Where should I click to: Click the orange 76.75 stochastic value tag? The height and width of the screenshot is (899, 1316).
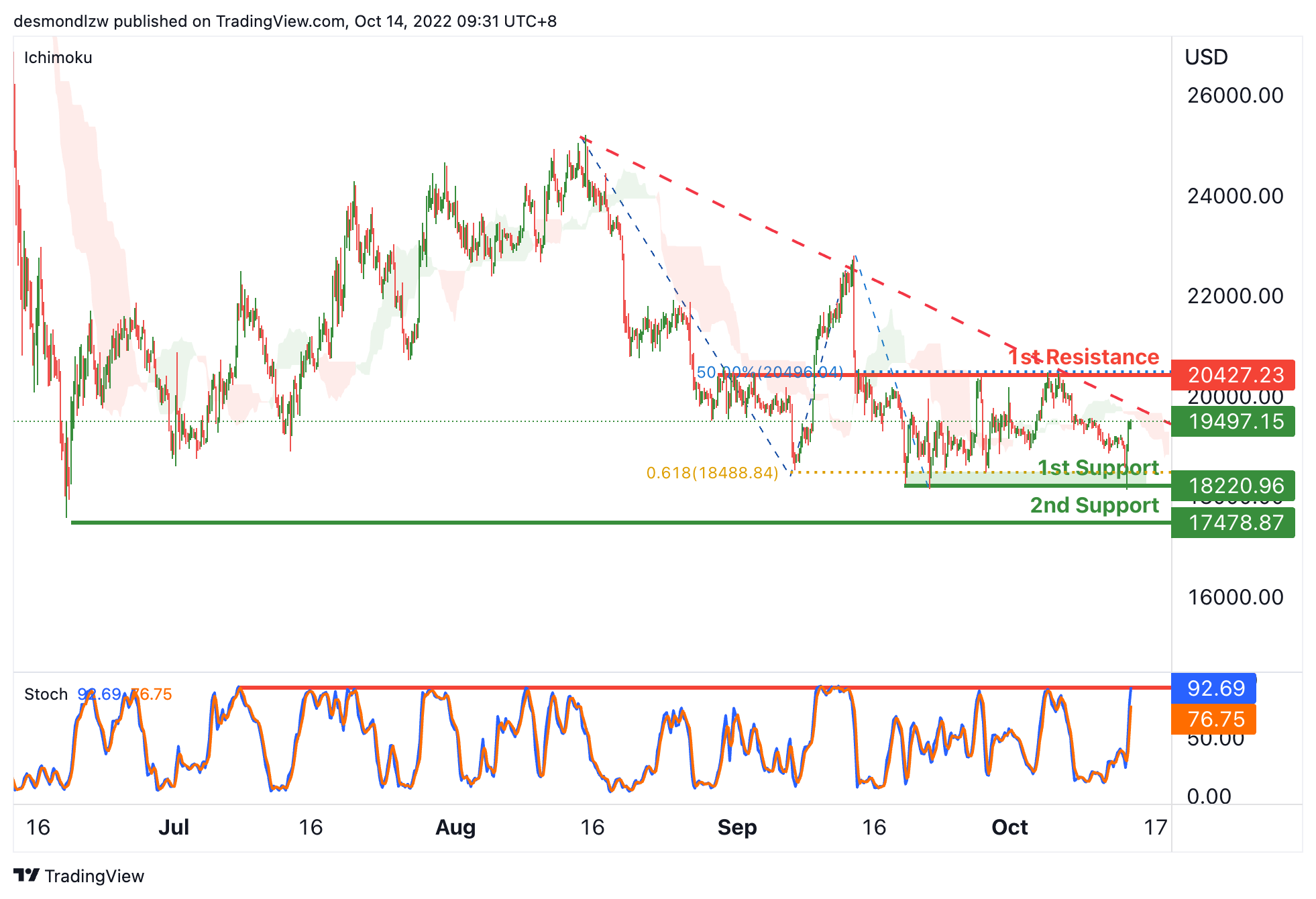[1213, 719]
